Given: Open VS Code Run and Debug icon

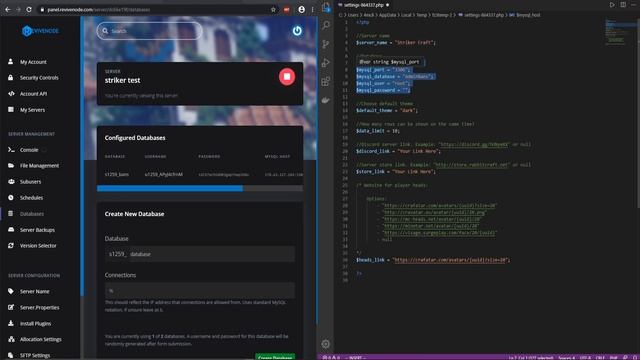Looking at the screenshot, I should (x=326, y=62).
